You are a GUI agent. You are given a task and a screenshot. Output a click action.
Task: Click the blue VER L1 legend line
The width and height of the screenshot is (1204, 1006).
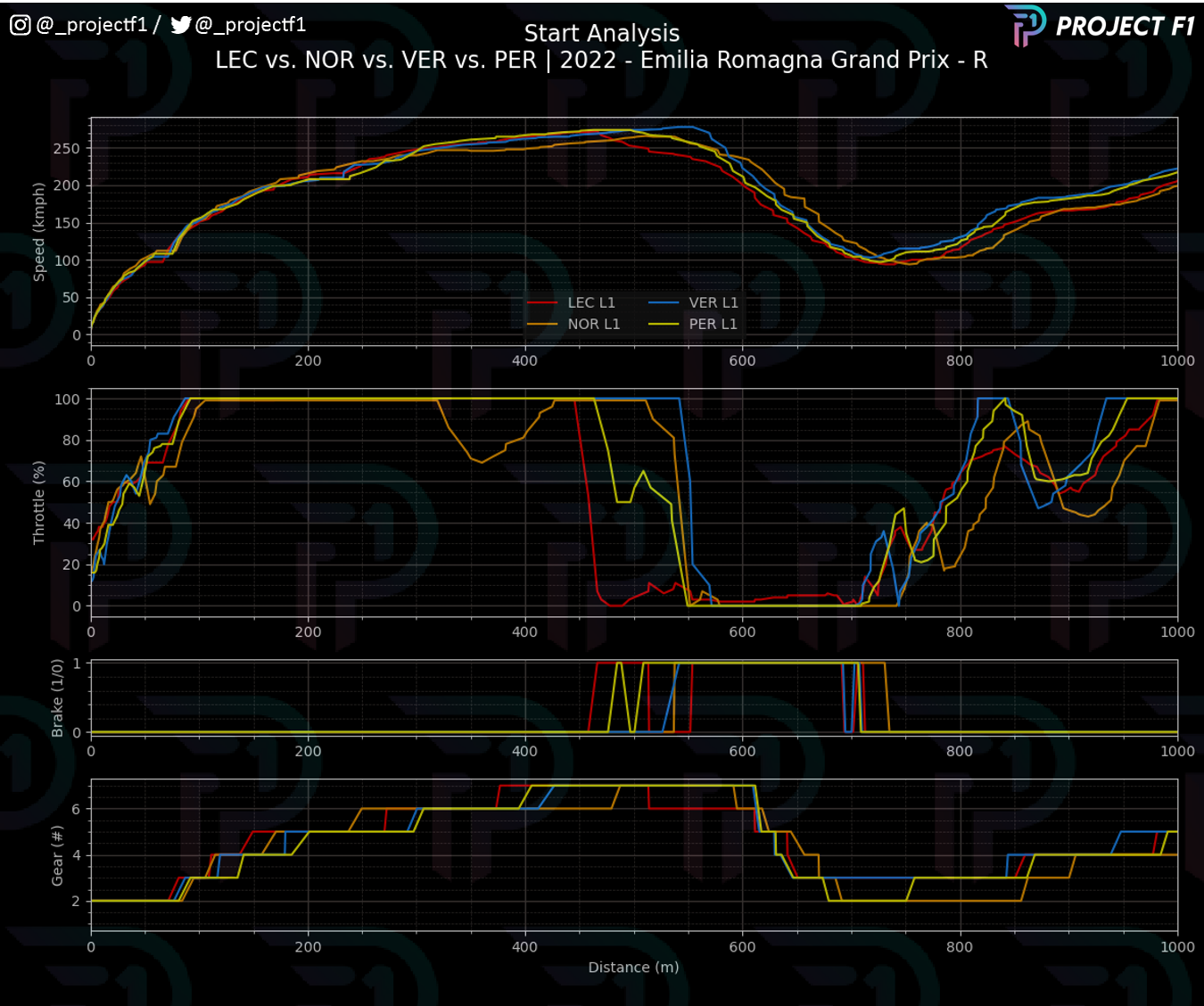click(x=664, y=303)
